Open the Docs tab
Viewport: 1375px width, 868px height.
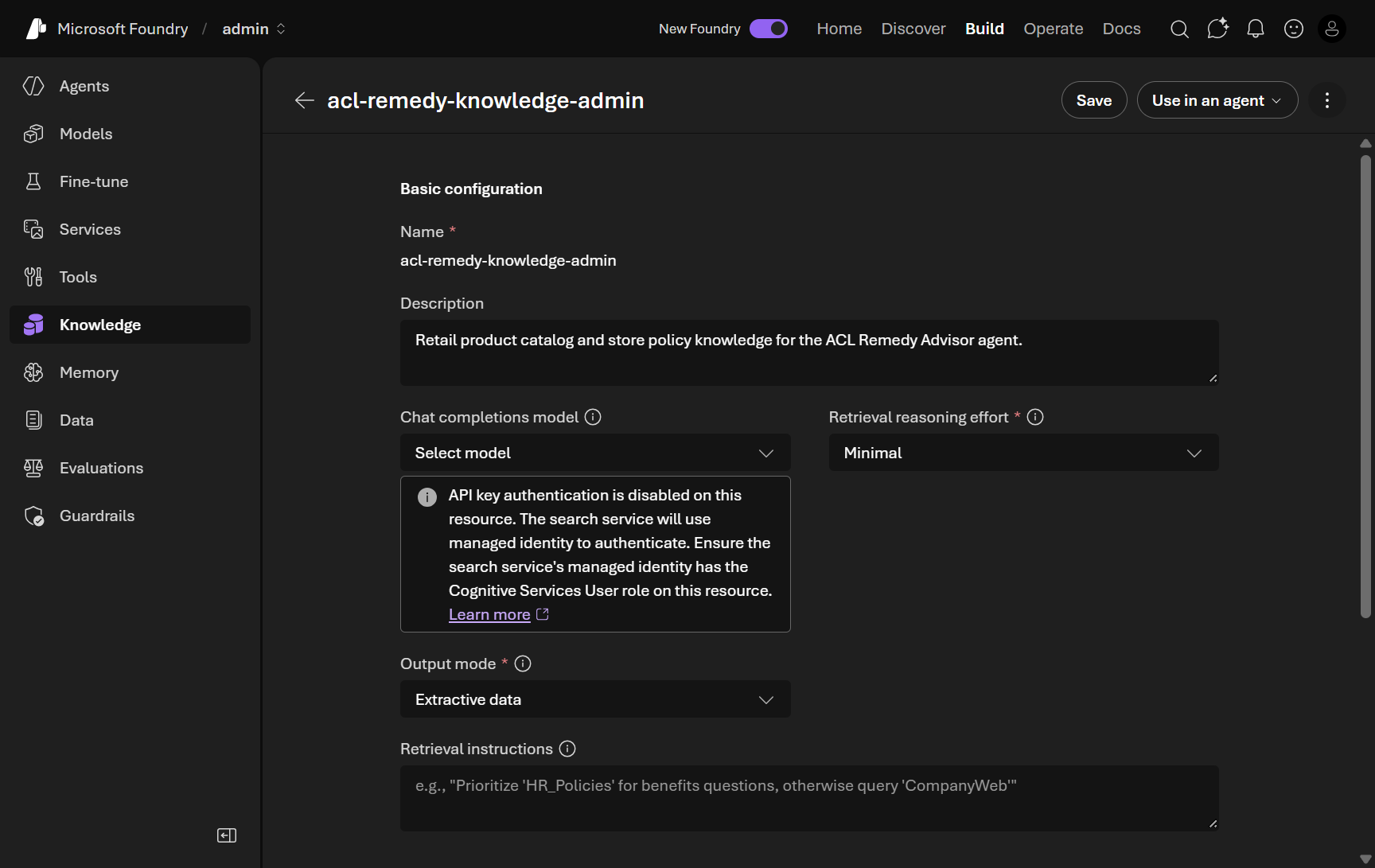coord(1121,29)
